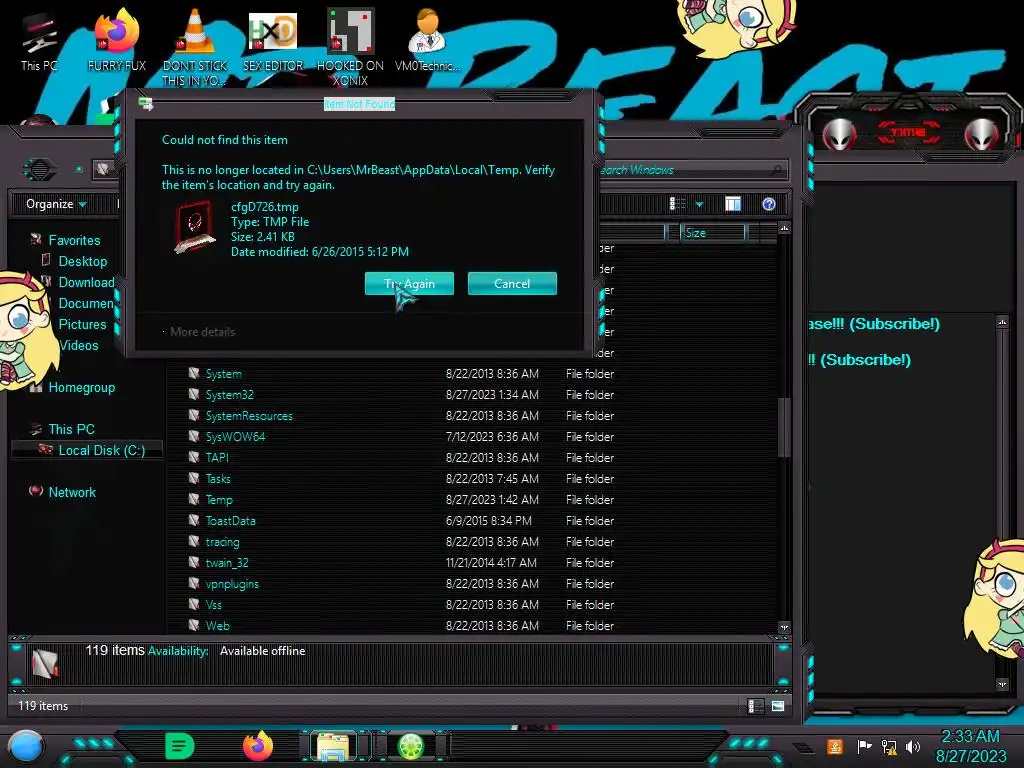Open the Action Center flag icon
1024x768 pixels.
pyautogui.click(x=864, y=746)
